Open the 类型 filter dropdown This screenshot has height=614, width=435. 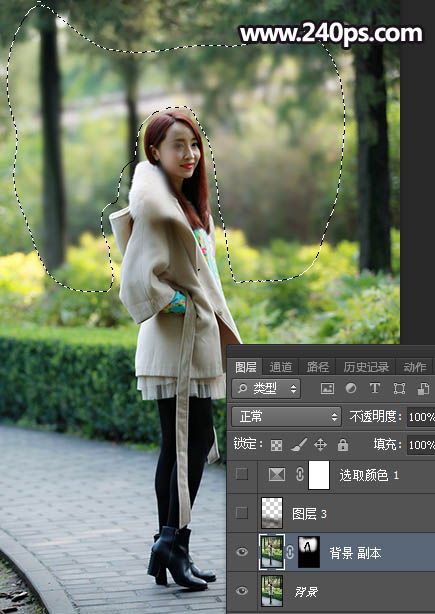pyautogui.click(x=266, y=388)
